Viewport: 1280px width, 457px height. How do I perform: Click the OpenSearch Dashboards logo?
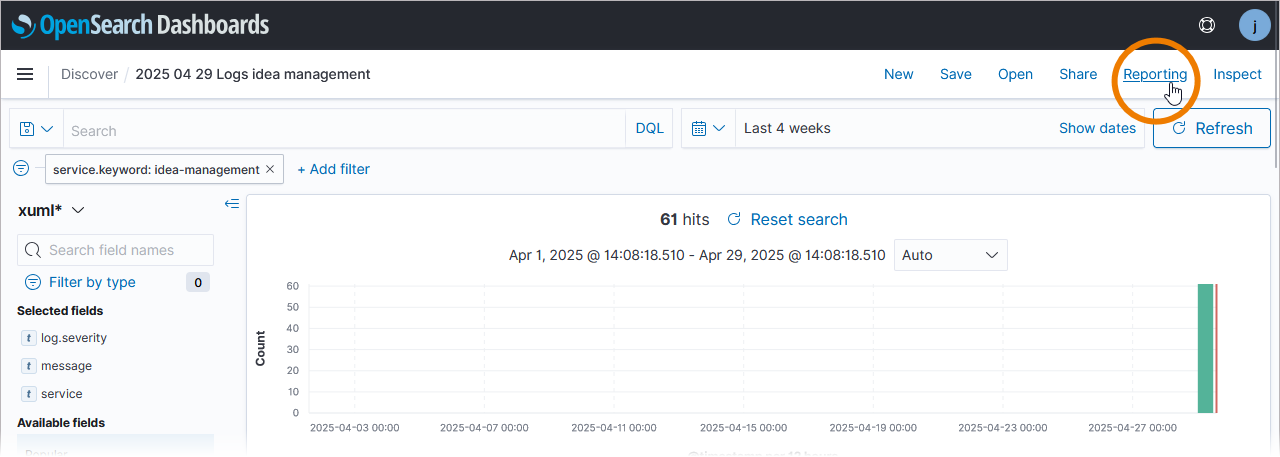(x=141, y=25)
